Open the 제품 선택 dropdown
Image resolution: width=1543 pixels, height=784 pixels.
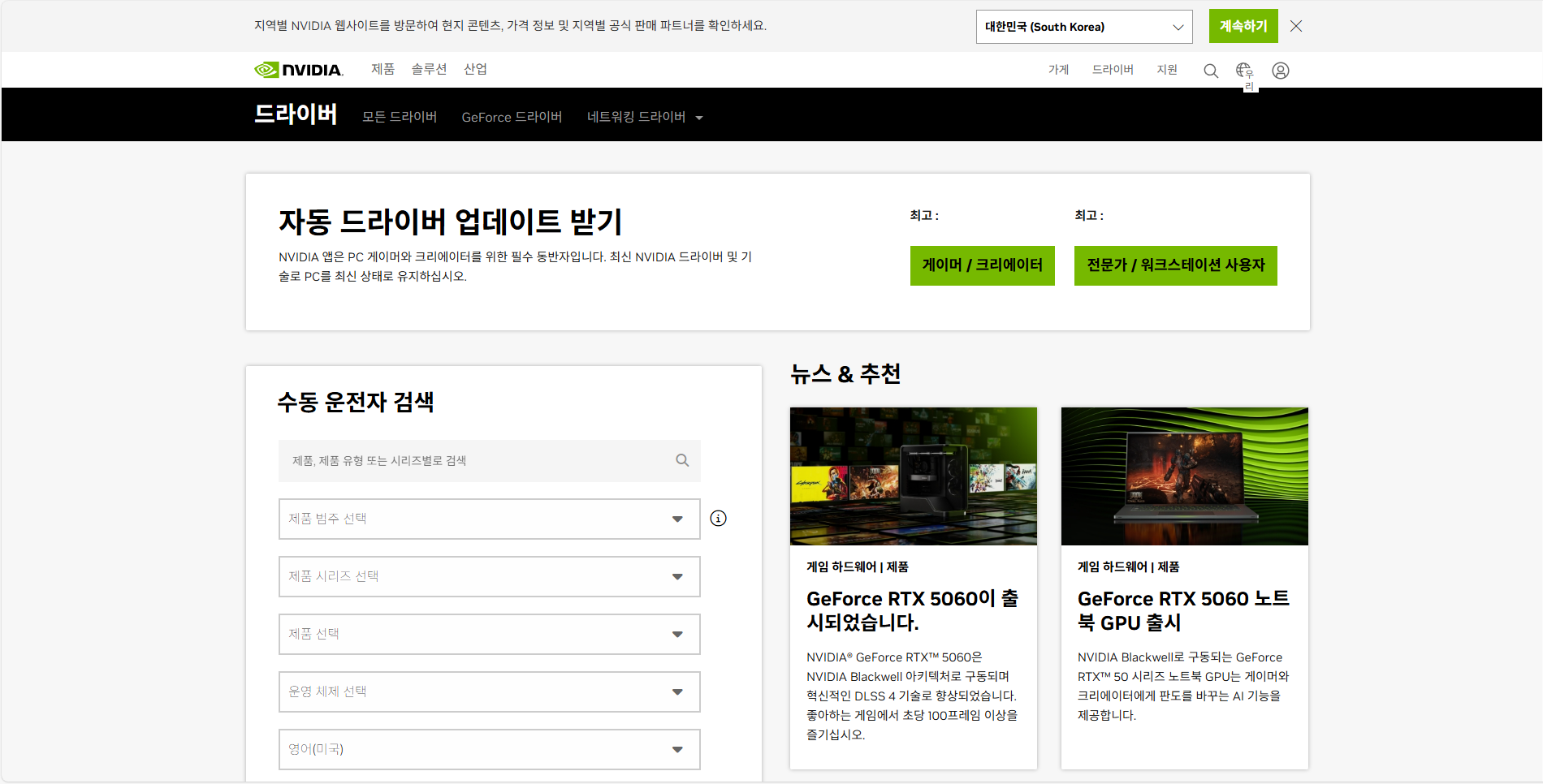pos(490,635)
